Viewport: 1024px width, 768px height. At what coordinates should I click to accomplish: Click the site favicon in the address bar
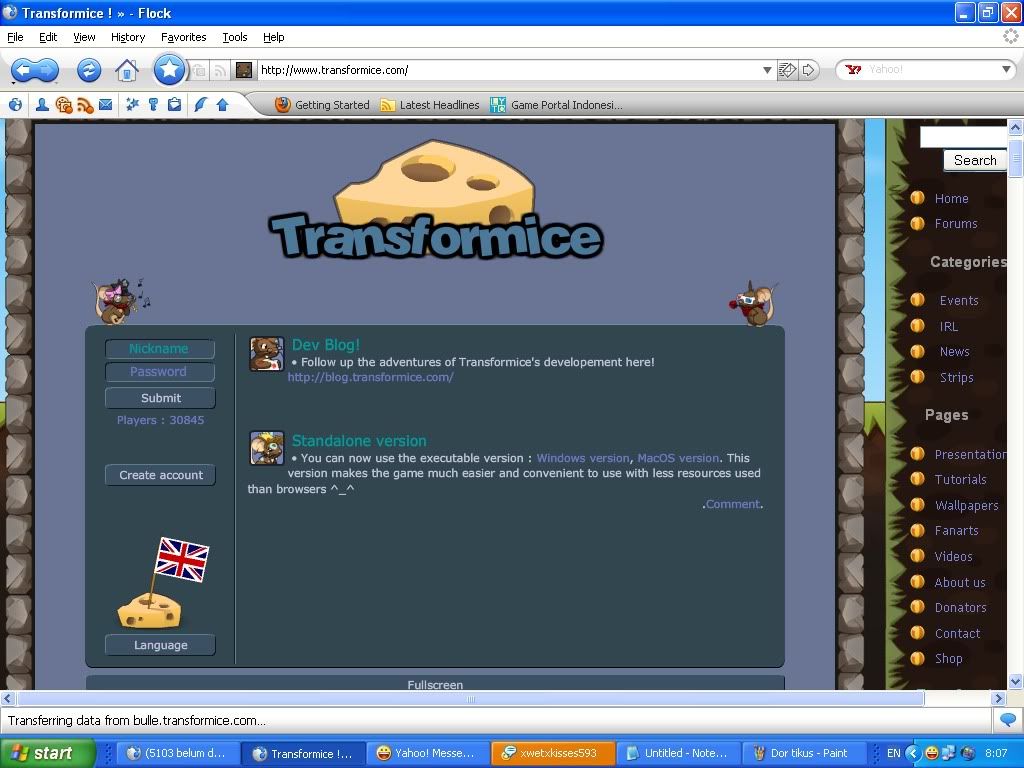(x=244, y=70)
